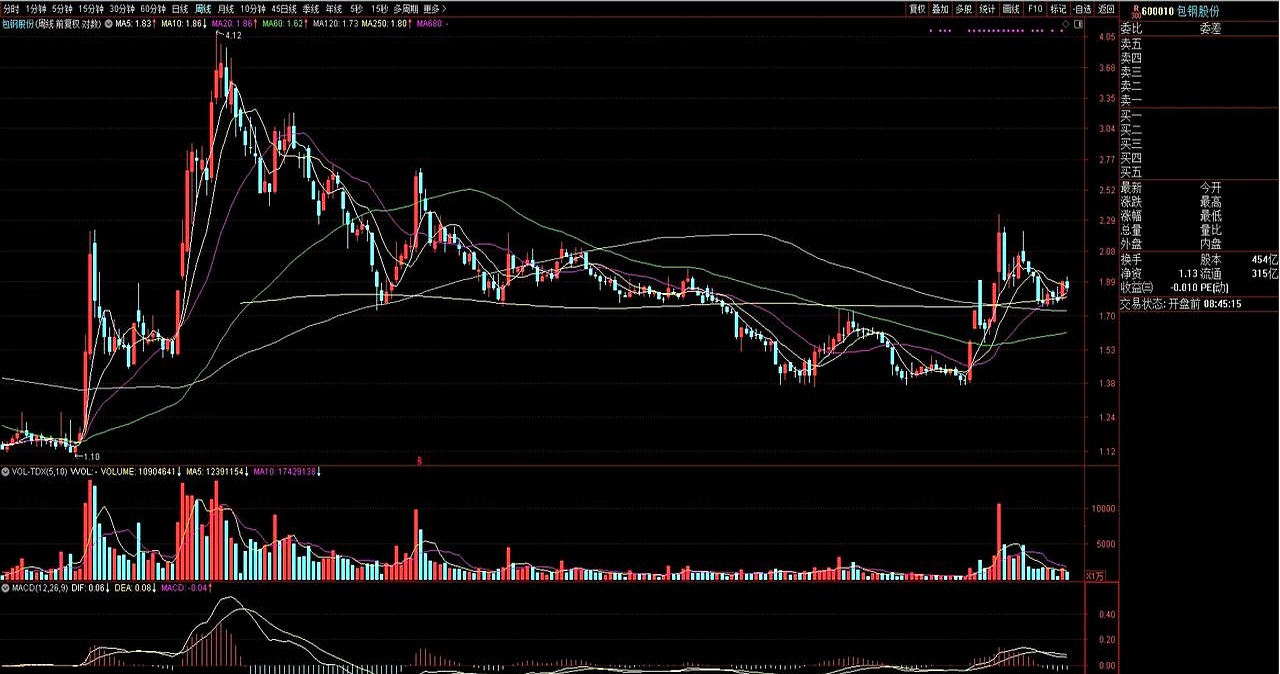Toggle the side panel icon above price axis
This screenshot has height=674, width=1280.
(x=1079, y=22)
